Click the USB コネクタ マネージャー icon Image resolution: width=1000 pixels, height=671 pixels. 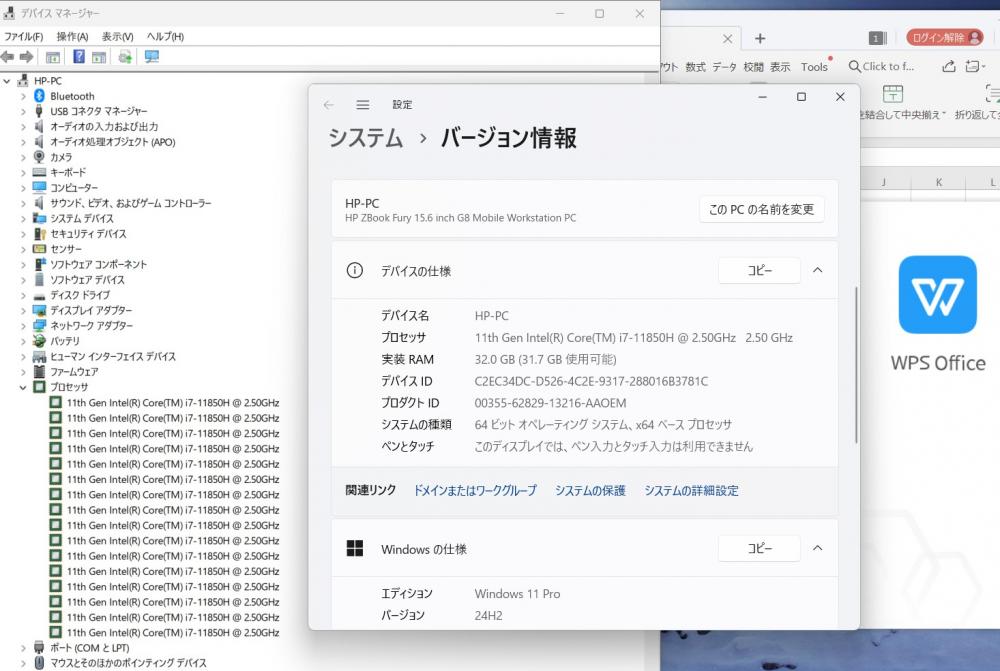39,111
